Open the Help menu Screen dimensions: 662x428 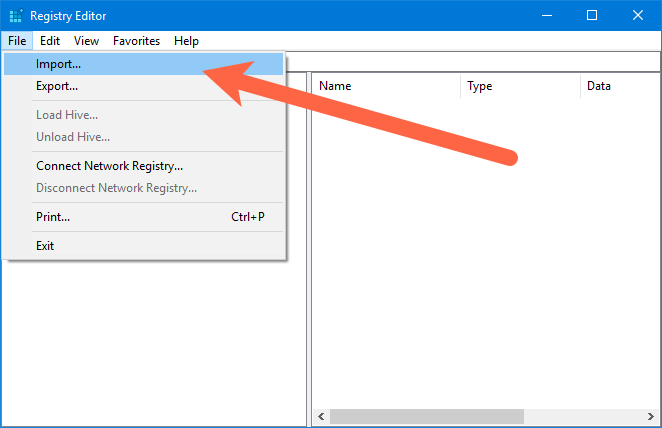(x=186, y=41)
